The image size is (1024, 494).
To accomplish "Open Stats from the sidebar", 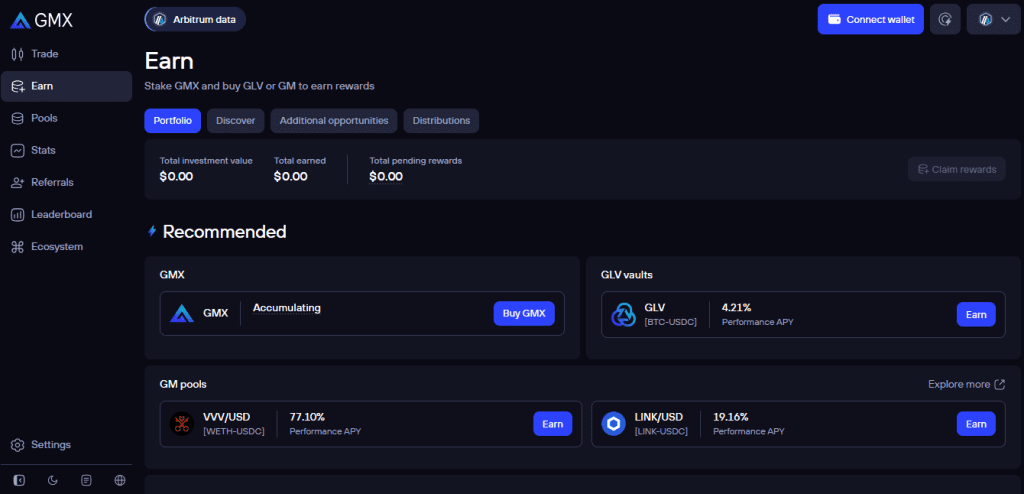I will pos(67,150).
